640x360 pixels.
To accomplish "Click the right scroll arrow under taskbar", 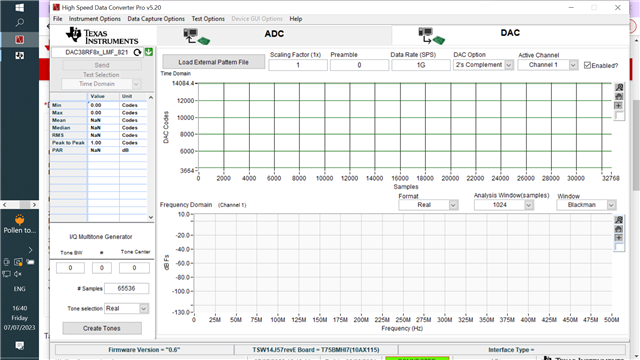I will click(34, 204).
